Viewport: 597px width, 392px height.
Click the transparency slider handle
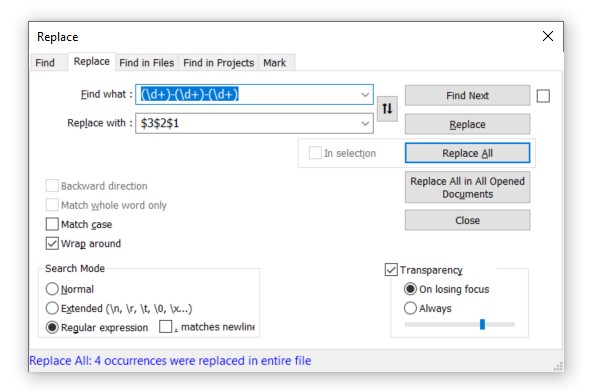[x=482, y=324]
